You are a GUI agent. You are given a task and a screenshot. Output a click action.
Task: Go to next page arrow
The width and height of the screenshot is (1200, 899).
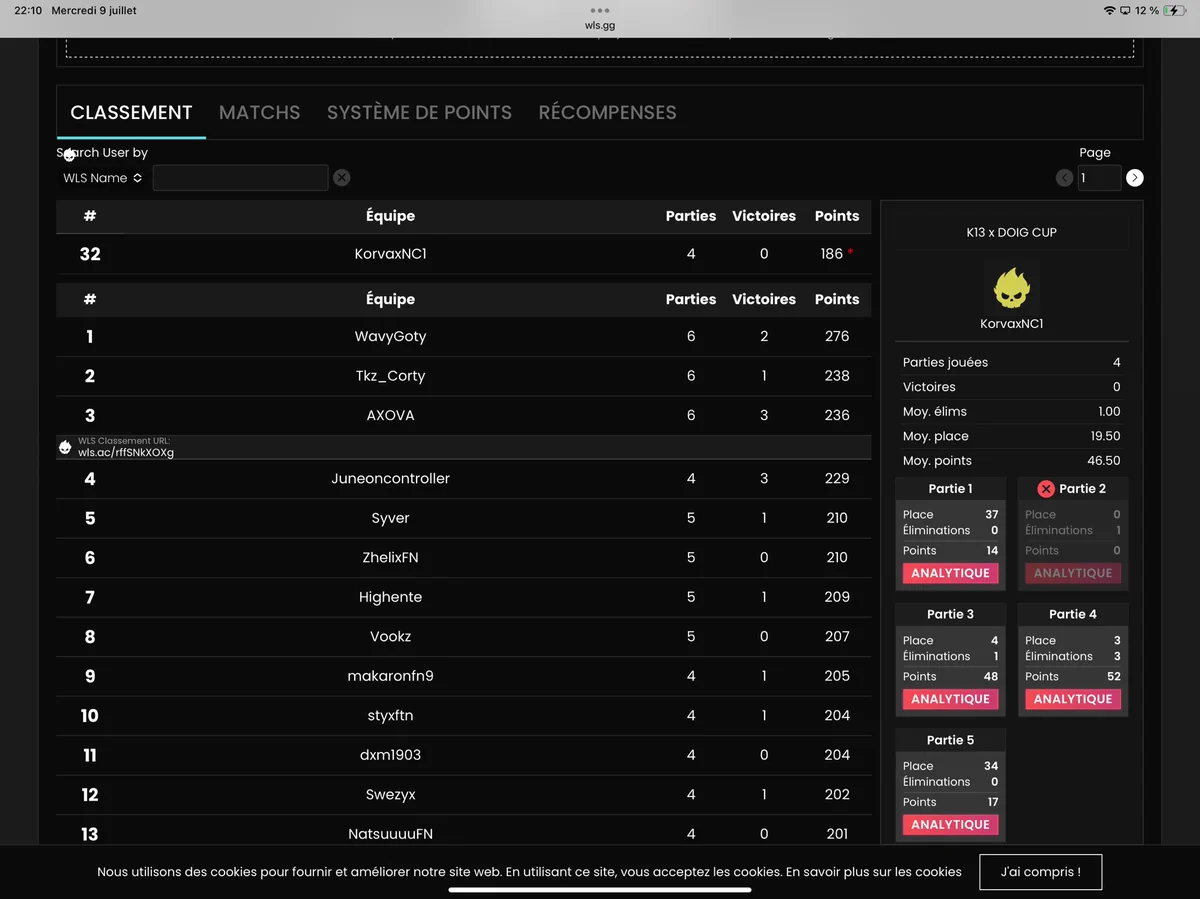[1134, 178]
